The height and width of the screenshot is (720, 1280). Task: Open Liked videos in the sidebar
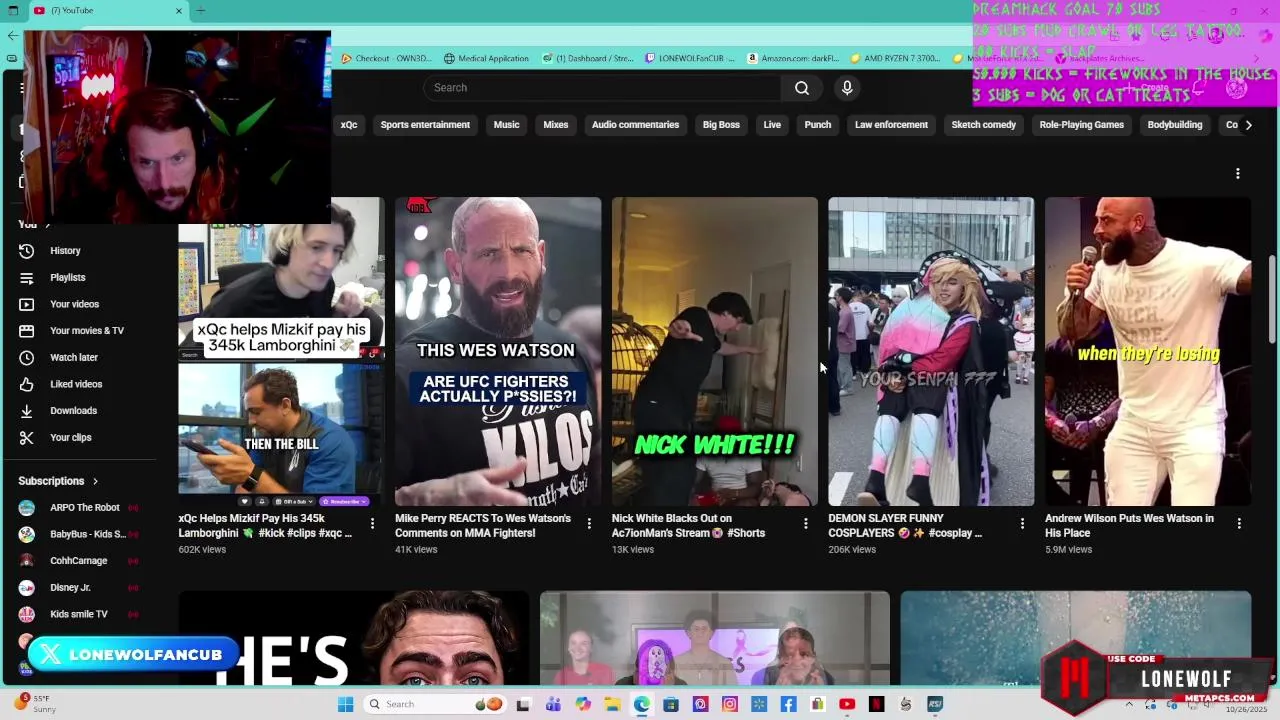tap(76, 384)
